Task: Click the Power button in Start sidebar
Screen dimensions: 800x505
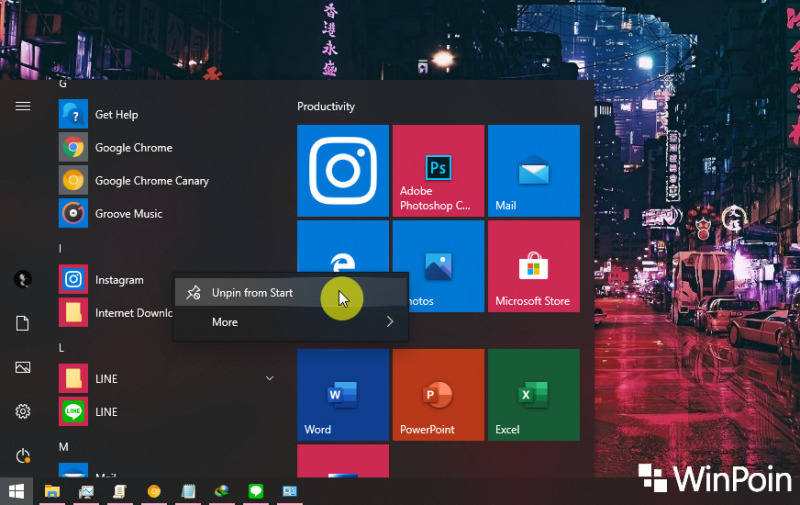Action: click(x=22, y=455)
